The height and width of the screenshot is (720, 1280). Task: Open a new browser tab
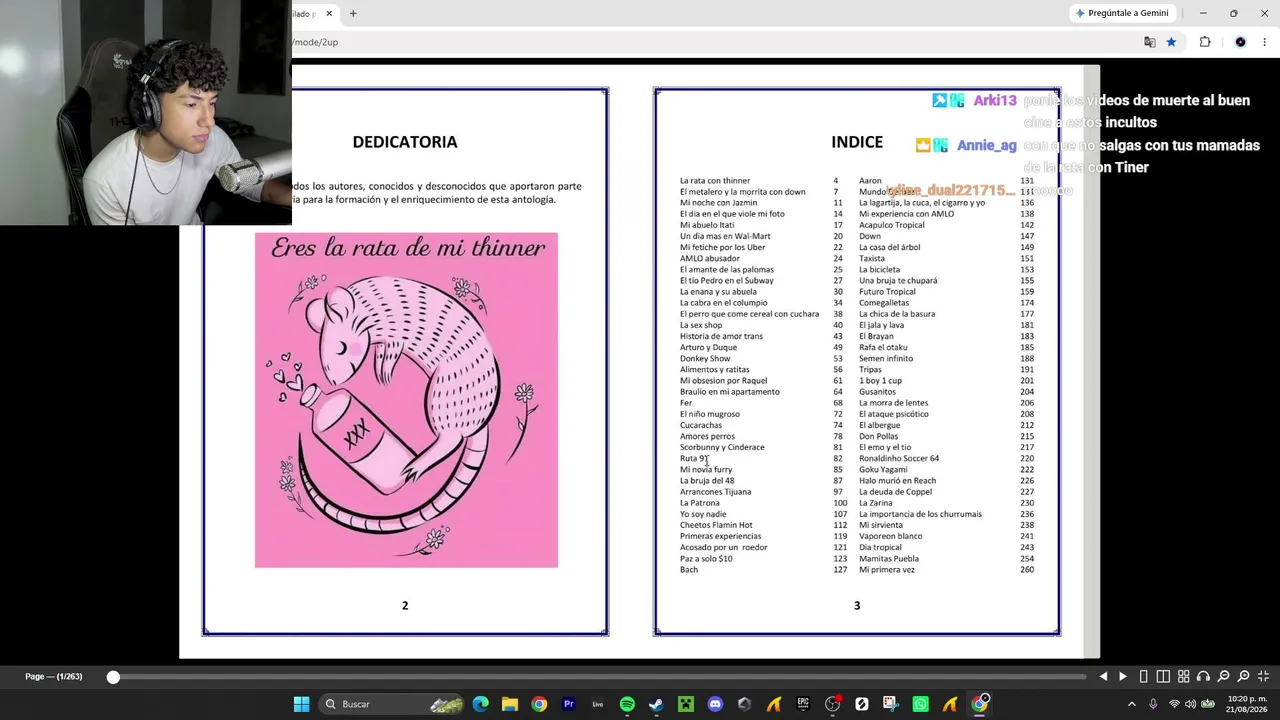[x=353, y=13]
